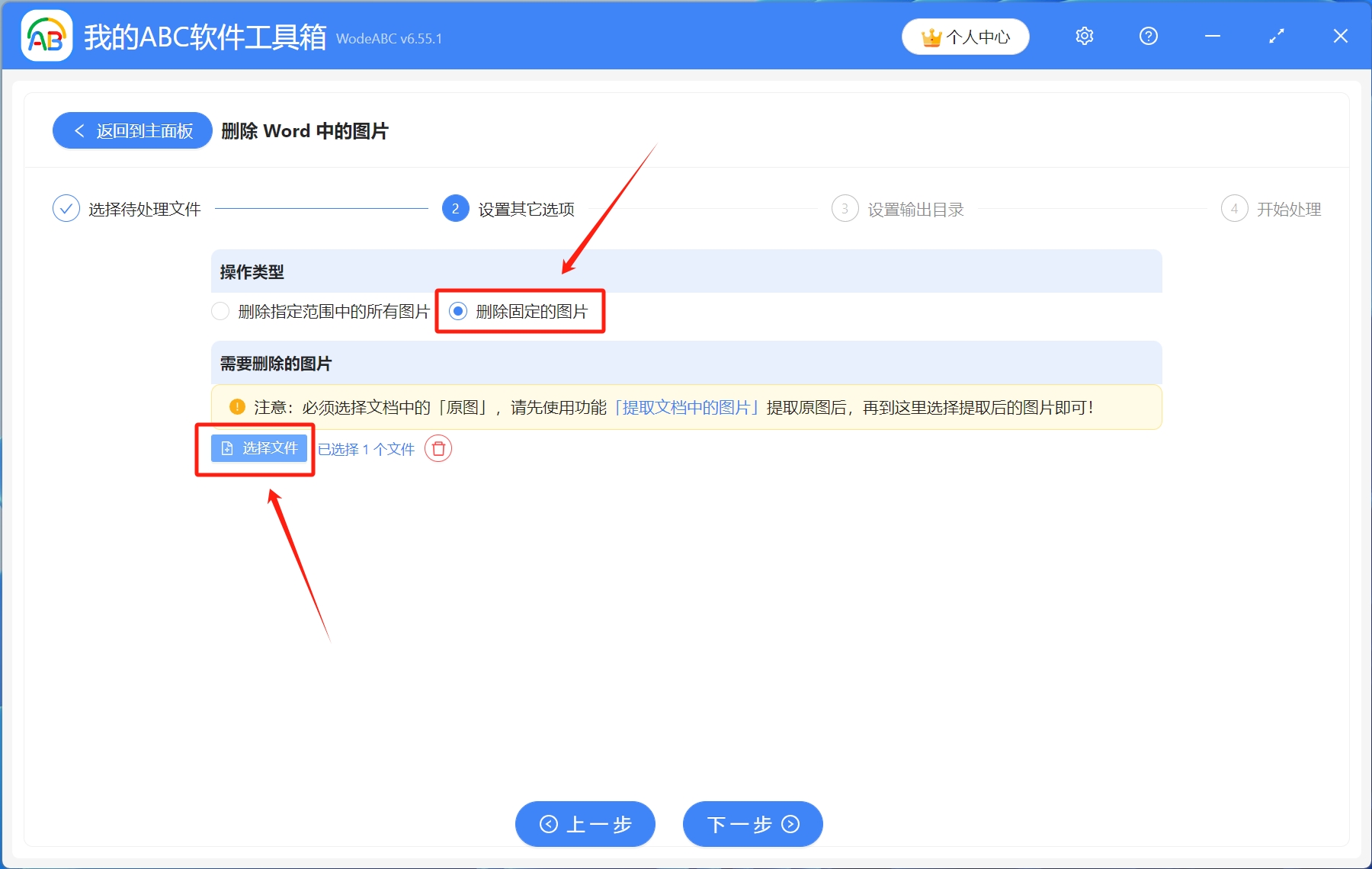The image size is (1372, 869).
Task: Click the fullscreen expand icon
Action: click(1276, 36)
